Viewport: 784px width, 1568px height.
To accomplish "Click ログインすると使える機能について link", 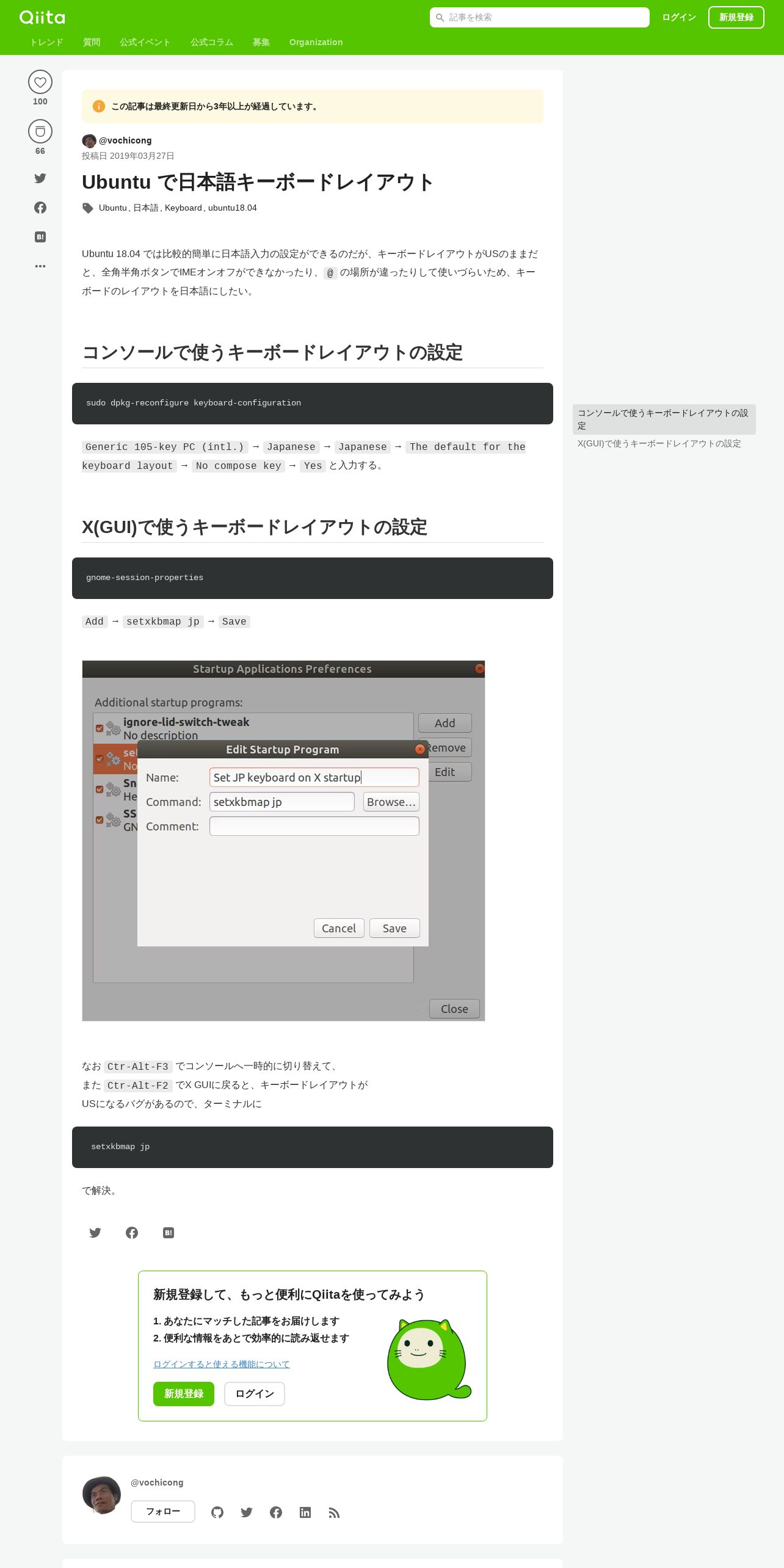I will 222,1364.
